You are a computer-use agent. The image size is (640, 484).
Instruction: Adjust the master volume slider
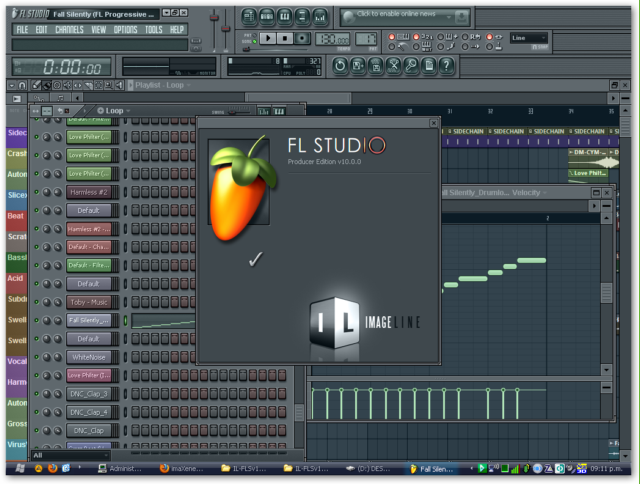214,18
